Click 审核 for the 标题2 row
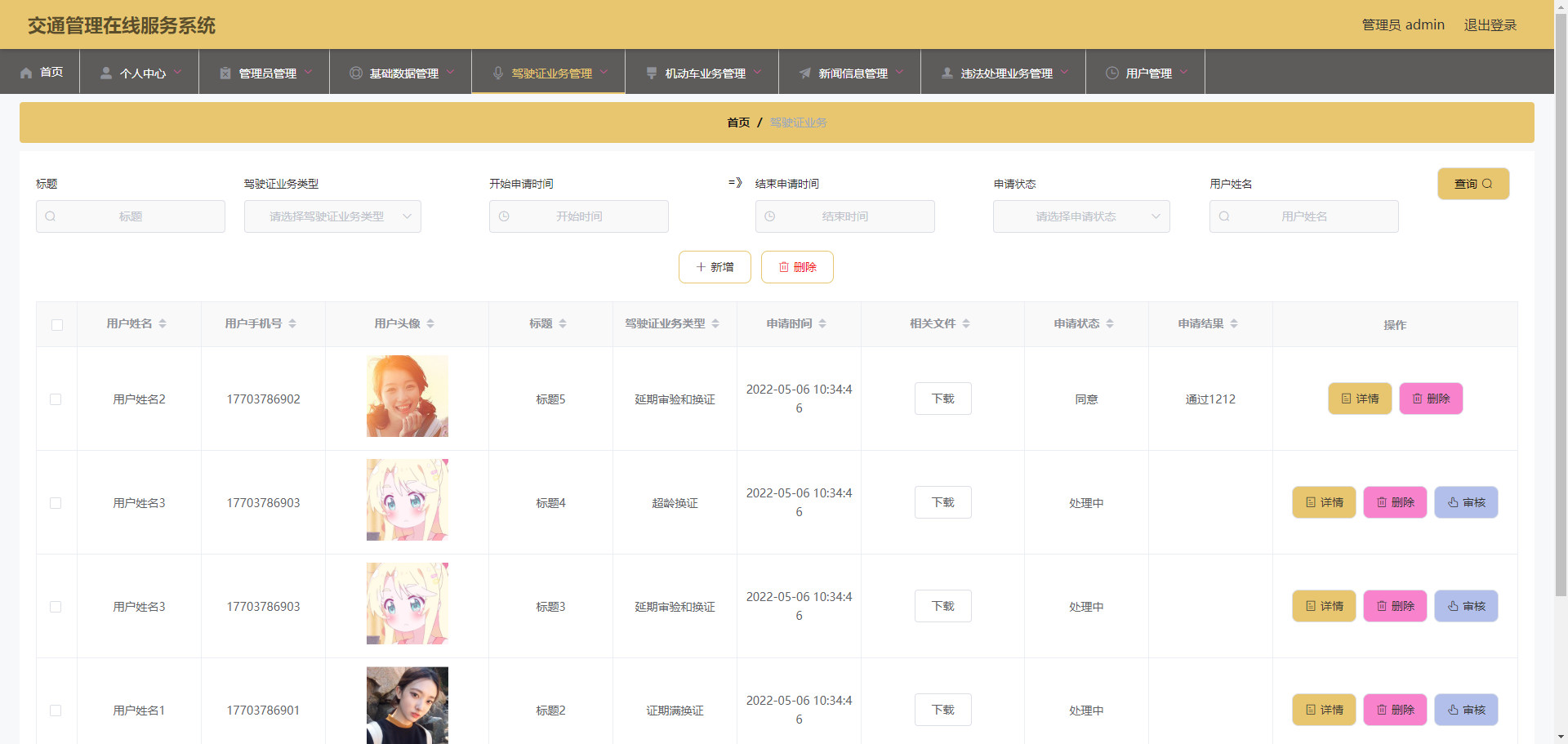This screenshot has width=1568, height=744. [x=1466, y=710]
